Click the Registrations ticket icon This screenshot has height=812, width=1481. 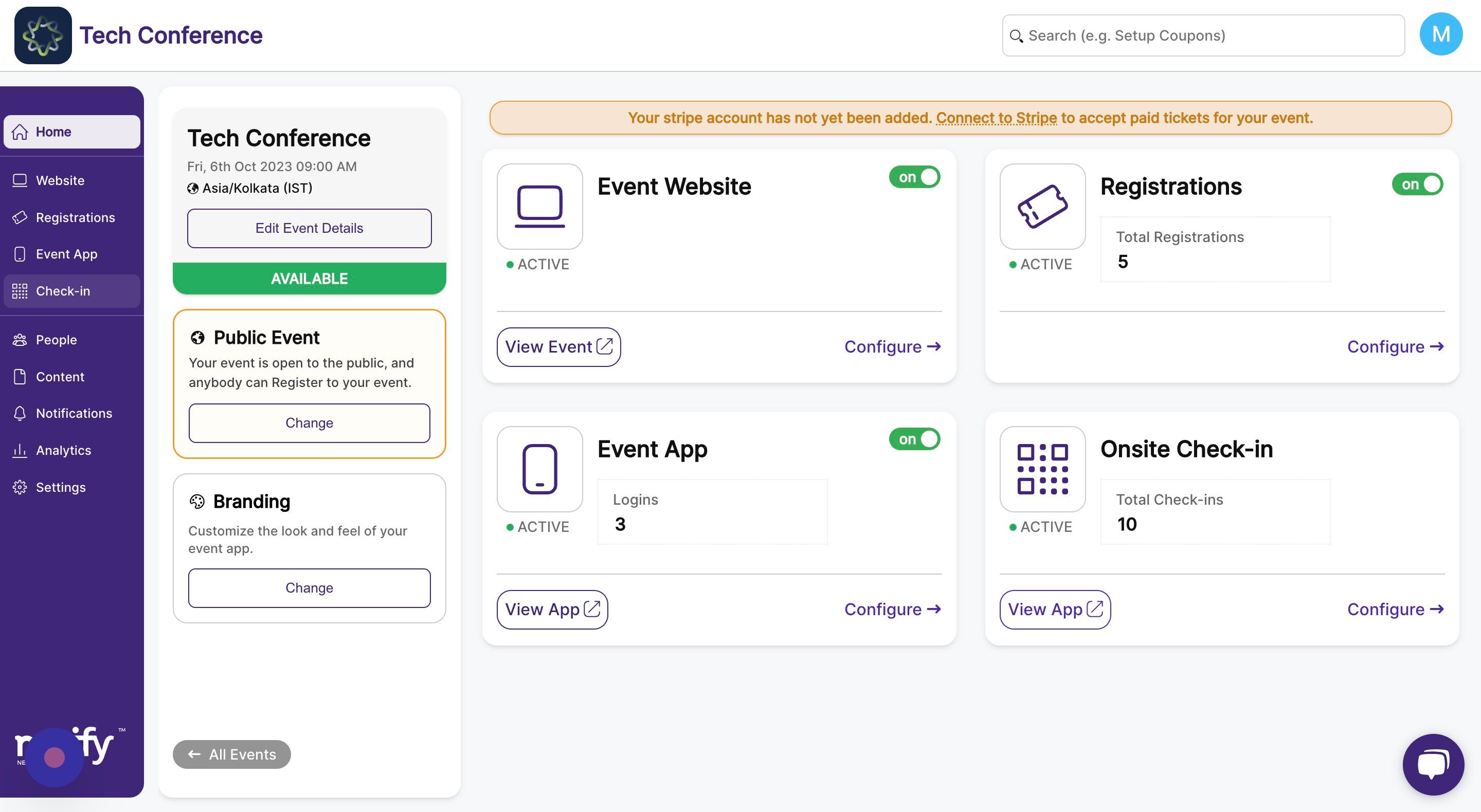[1042, 206]
